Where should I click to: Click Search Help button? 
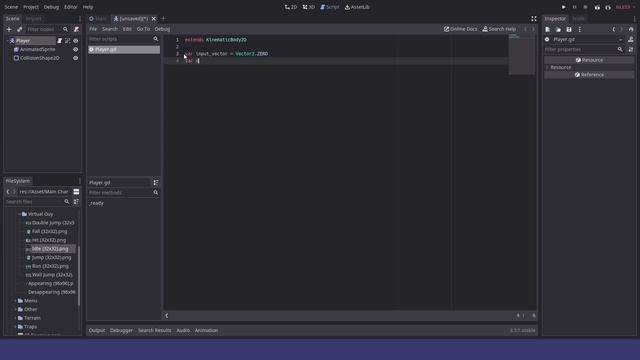click(499, 29)
